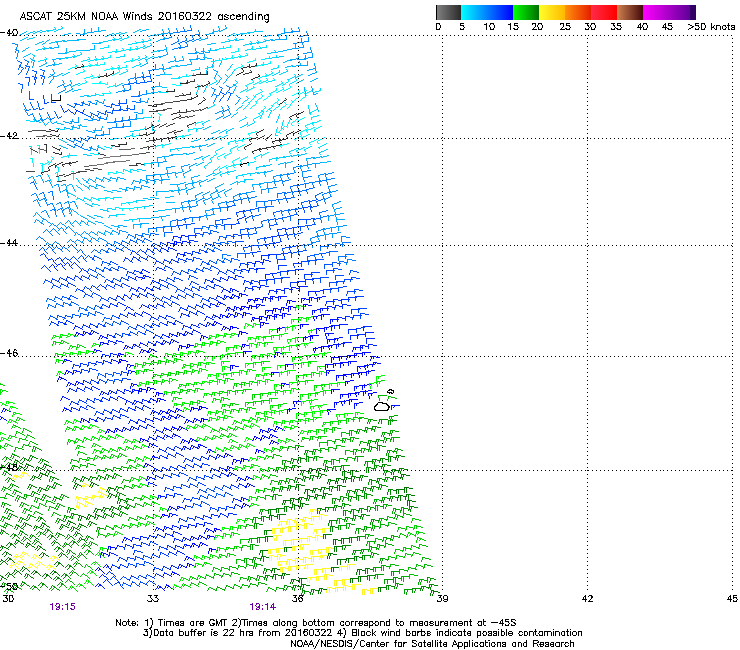Screen dimensions: 740x650
Task: Click the '20' label under the color bar
Action: coord(537,27)
